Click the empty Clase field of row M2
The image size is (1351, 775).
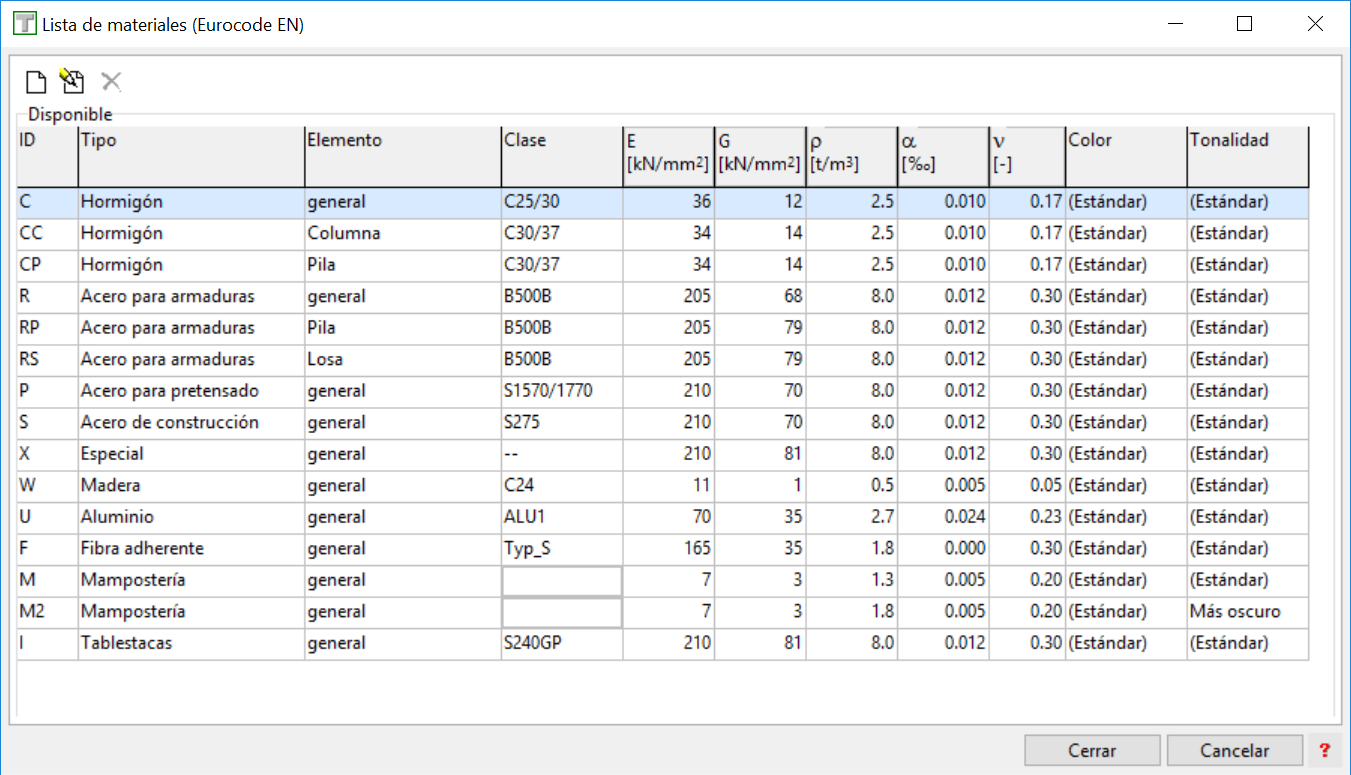pos(562,612)
